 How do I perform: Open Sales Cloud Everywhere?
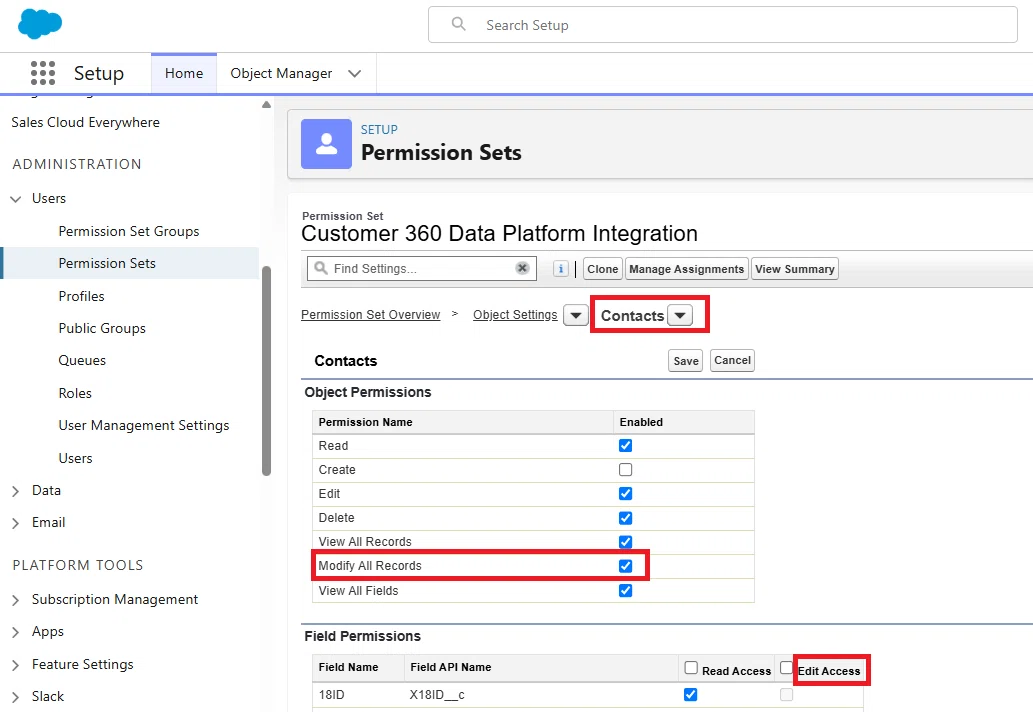[x=86, y=123]
